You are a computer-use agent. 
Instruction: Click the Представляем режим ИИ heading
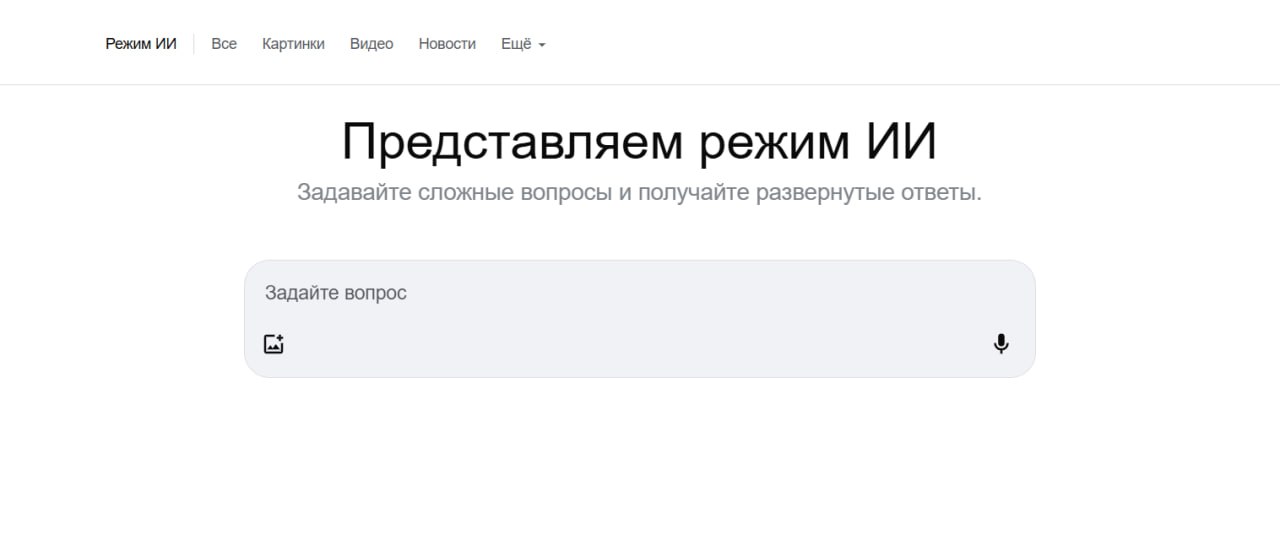pos(639,142)
